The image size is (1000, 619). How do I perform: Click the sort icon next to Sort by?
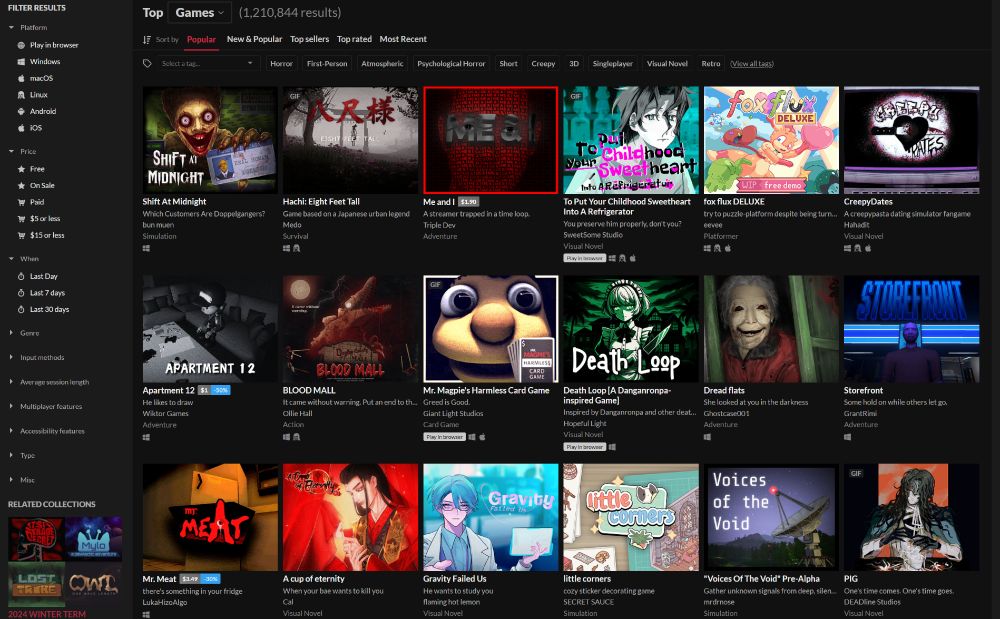coord(147,40)
